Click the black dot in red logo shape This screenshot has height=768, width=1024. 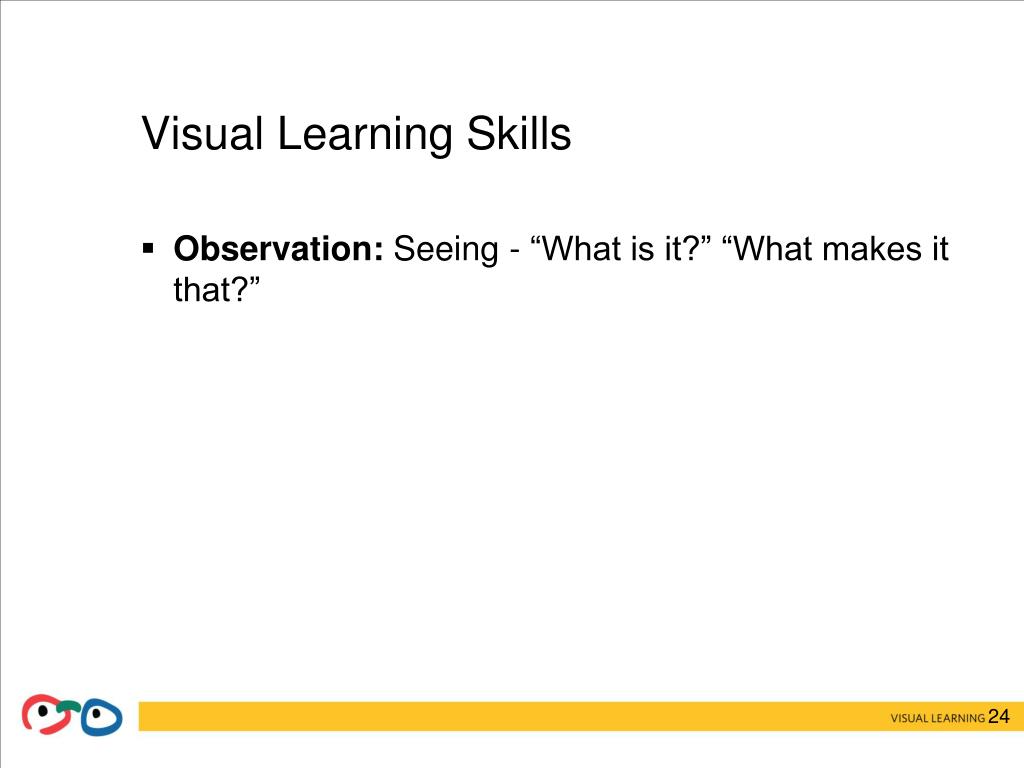pyautogui.click(x=42, y=711)
